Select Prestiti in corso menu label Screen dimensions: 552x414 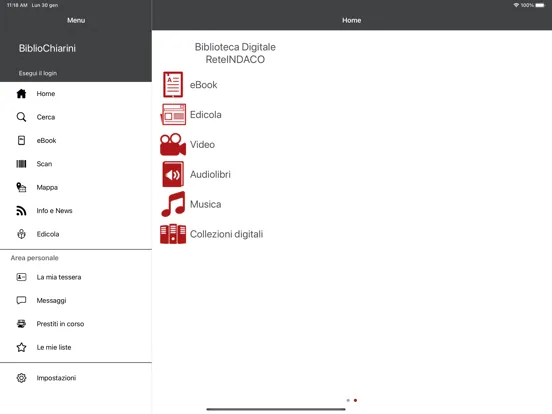point(60,324)
